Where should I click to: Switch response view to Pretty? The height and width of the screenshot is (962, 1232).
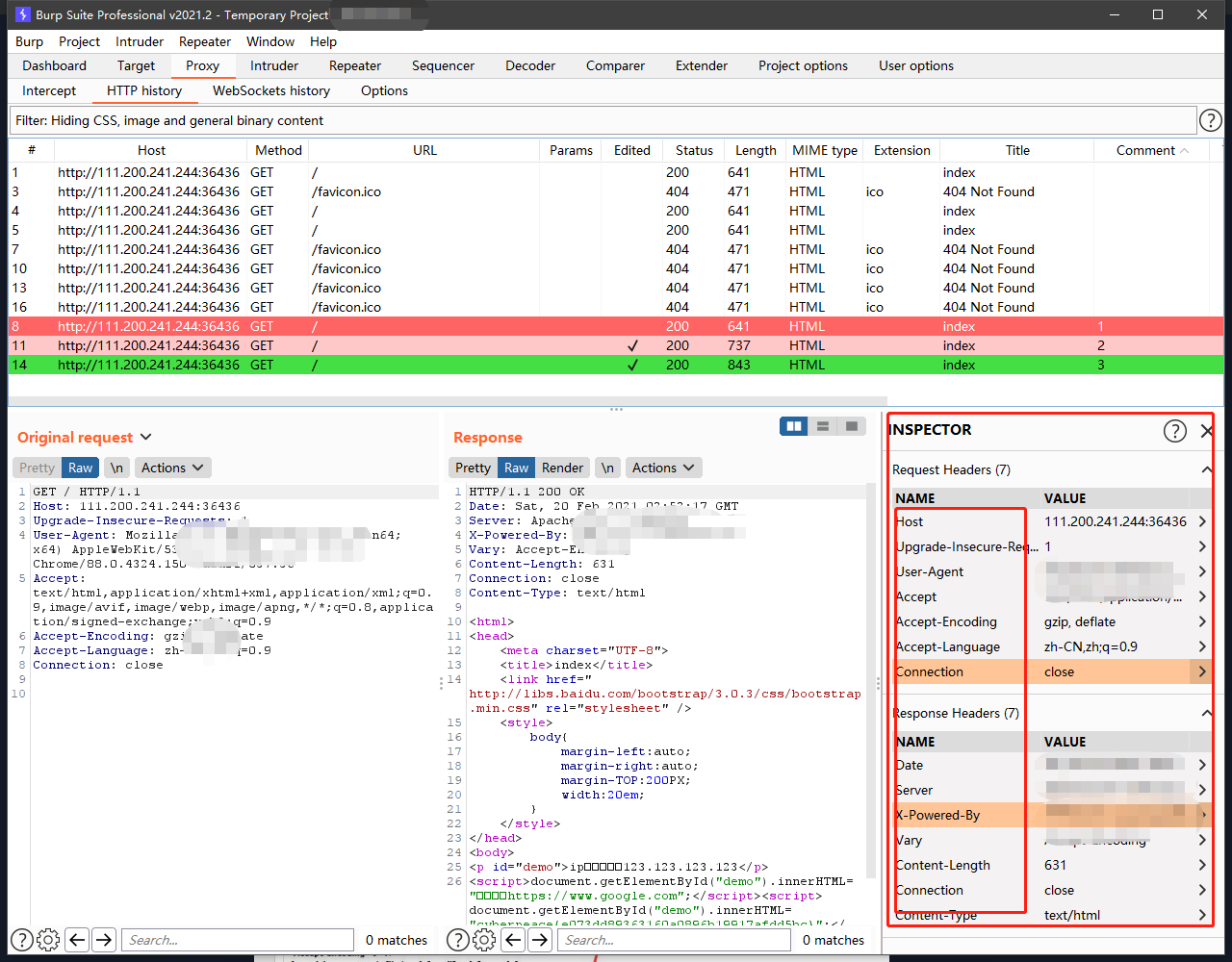(473, 468)
